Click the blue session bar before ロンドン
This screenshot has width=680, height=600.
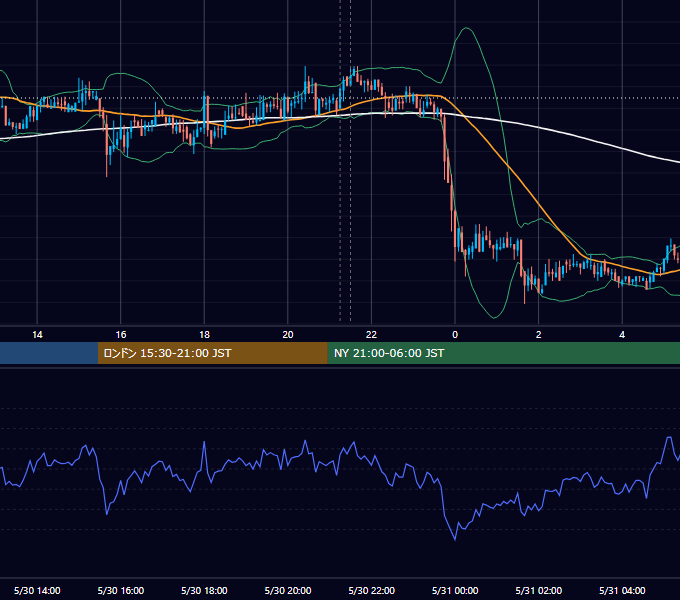49,353
